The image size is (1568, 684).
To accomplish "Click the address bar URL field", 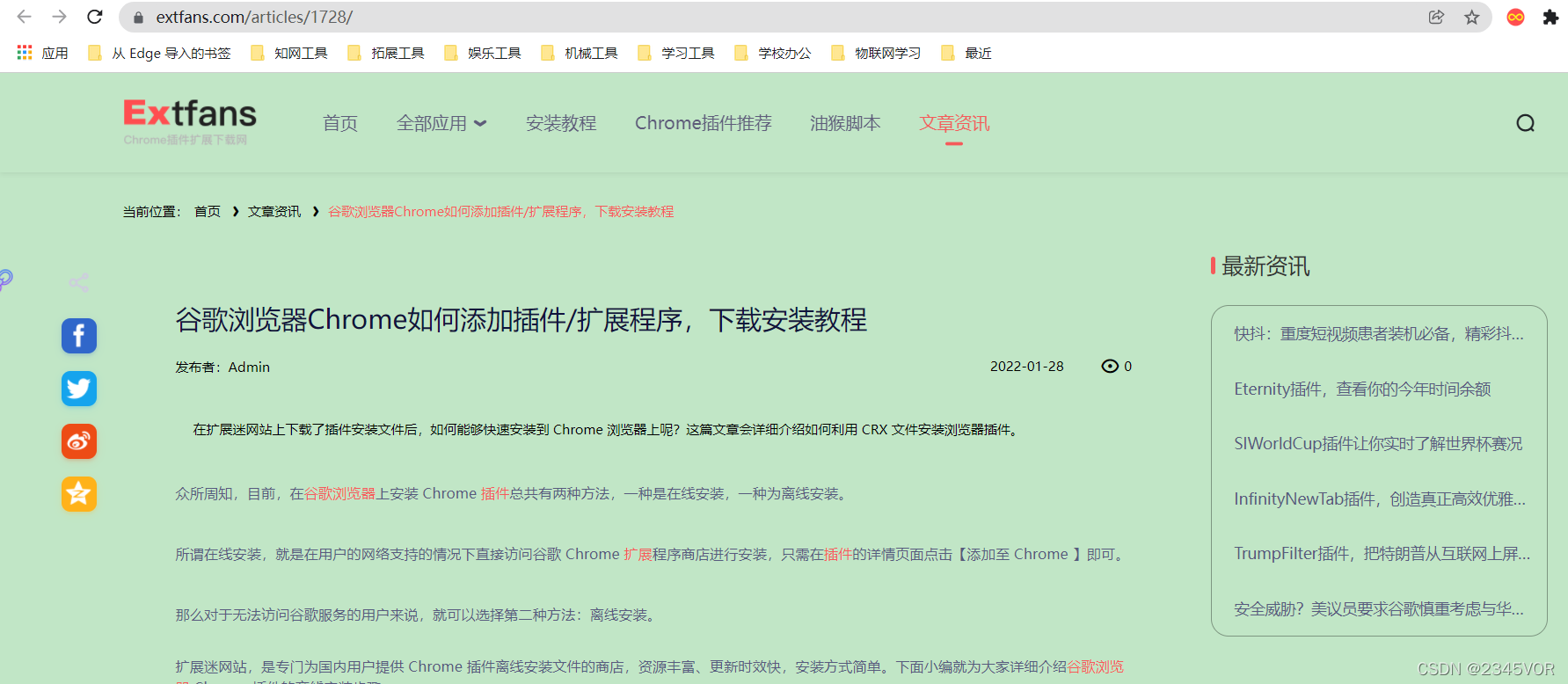I will pos(774,17).
